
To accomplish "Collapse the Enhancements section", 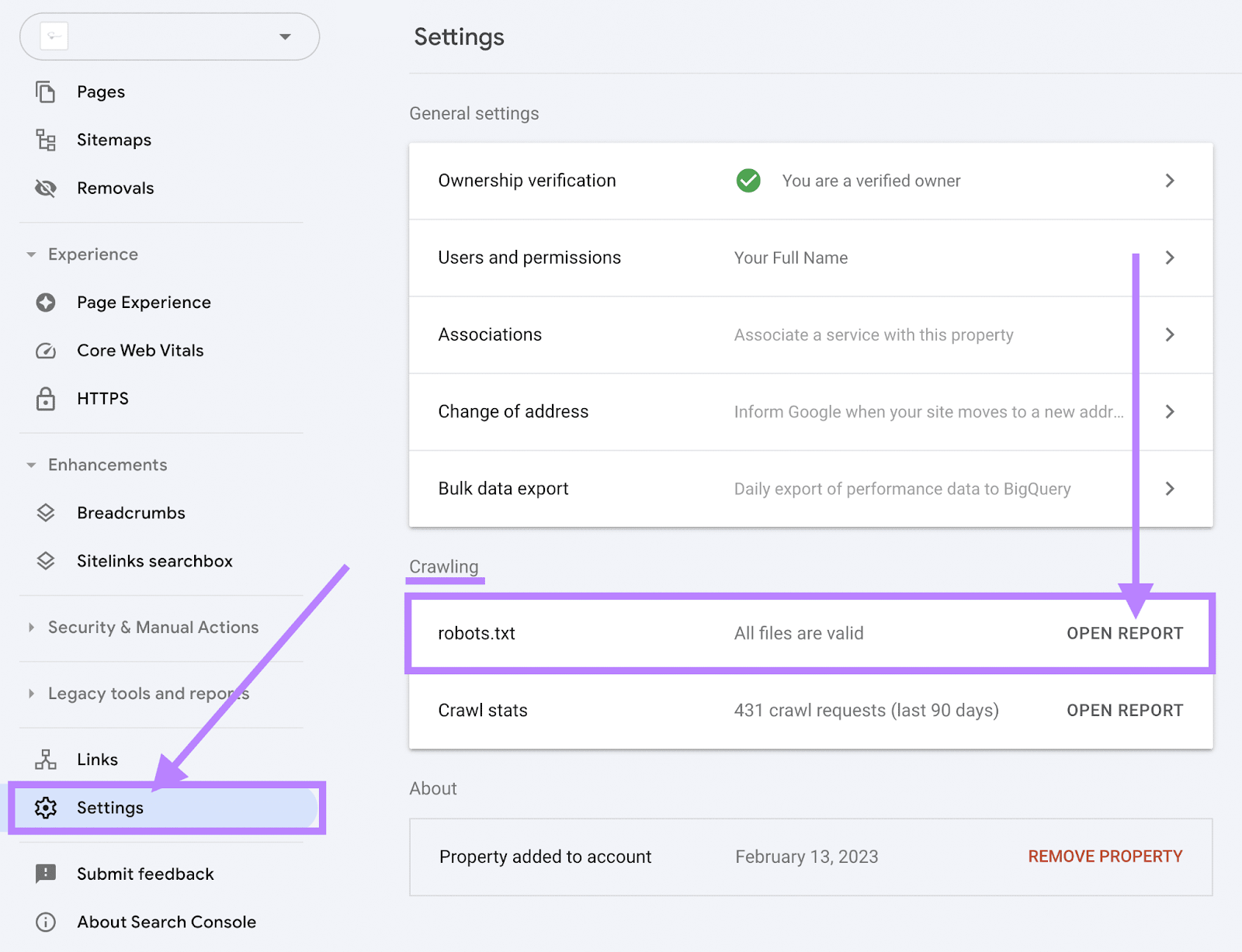I will pos(31,465).
